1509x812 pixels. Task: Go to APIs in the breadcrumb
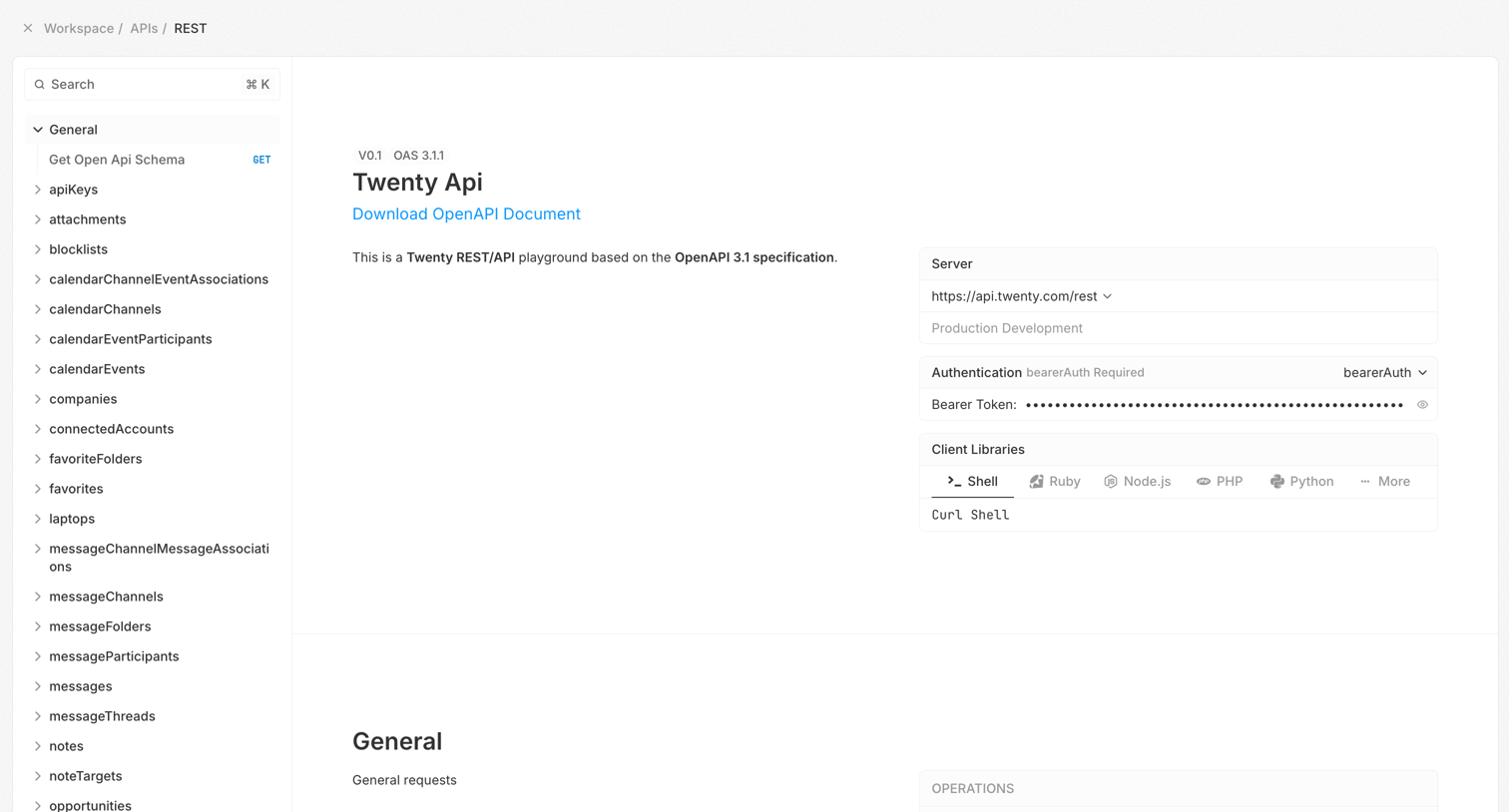coord(144,28)
